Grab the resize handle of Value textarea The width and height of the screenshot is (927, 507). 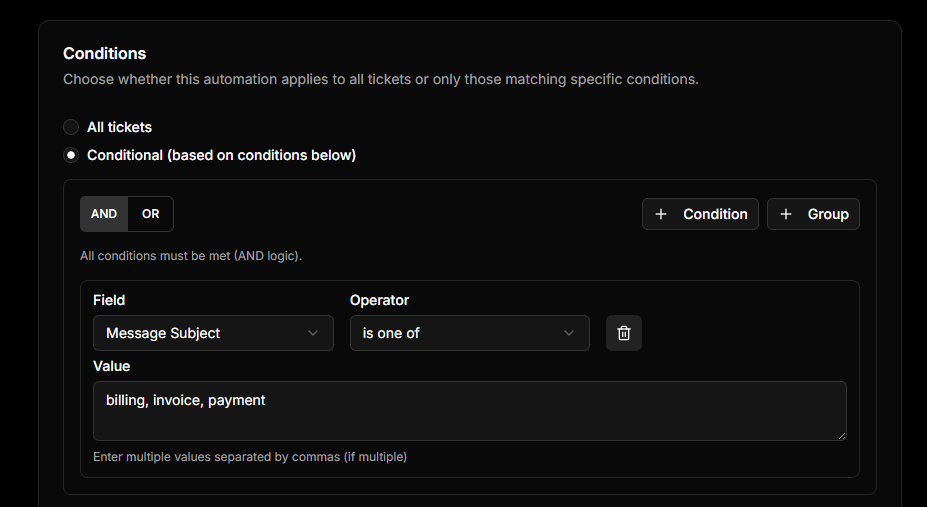pos(841,435)
